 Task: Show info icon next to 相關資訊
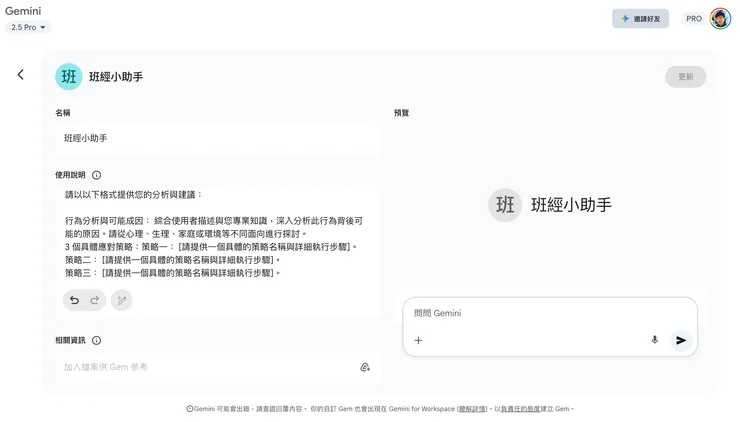(96, 340)
